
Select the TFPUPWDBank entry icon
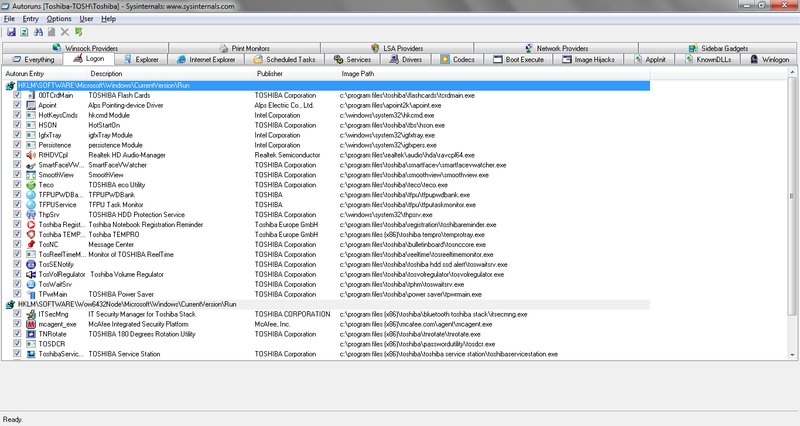click(x=31, y=195)
